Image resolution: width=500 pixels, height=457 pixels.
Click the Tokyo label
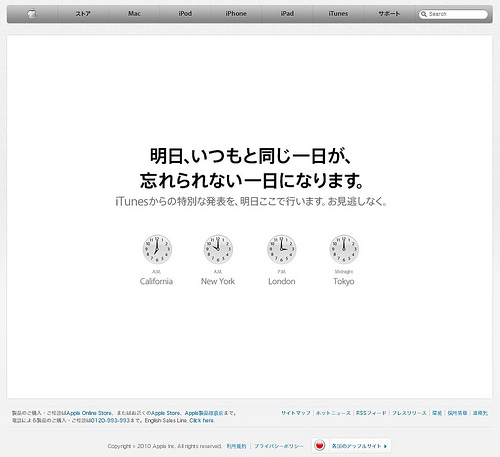pos(344,282)
